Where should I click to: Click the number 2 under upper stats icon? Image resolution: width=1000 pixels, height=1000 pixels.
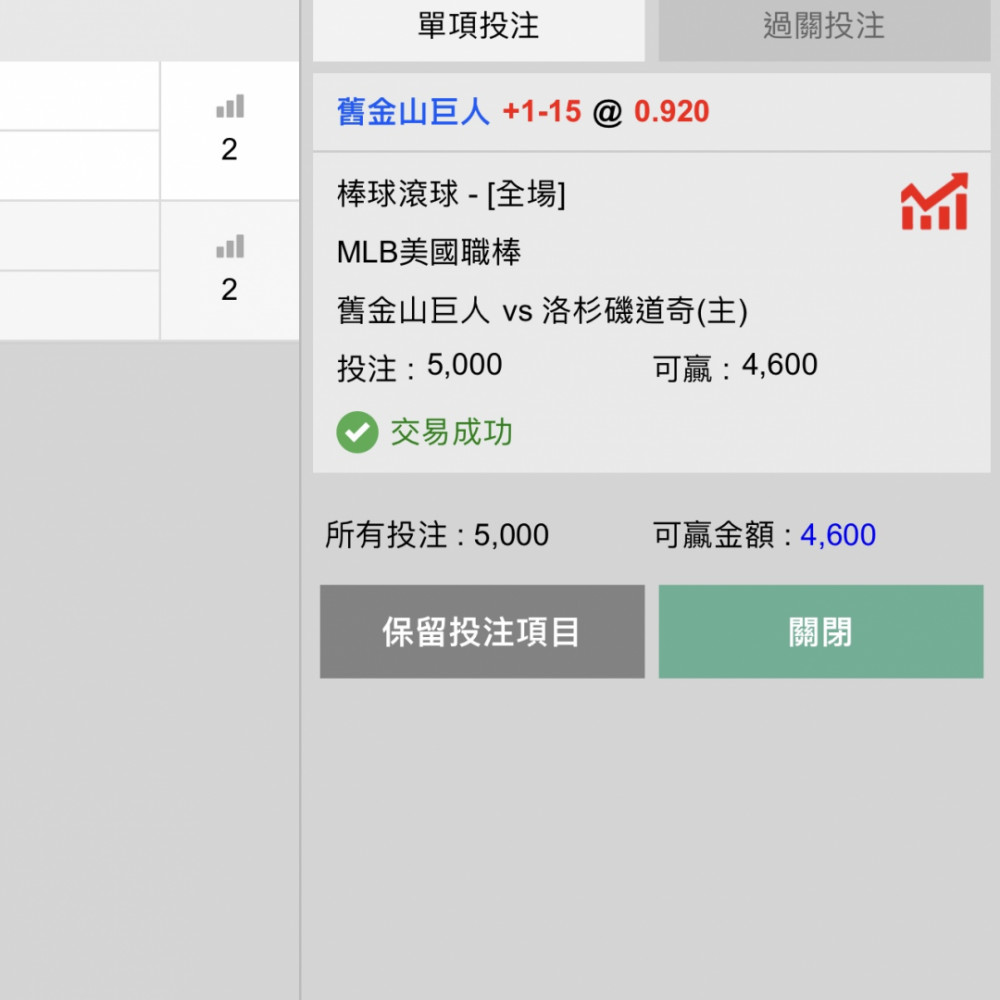230,150
